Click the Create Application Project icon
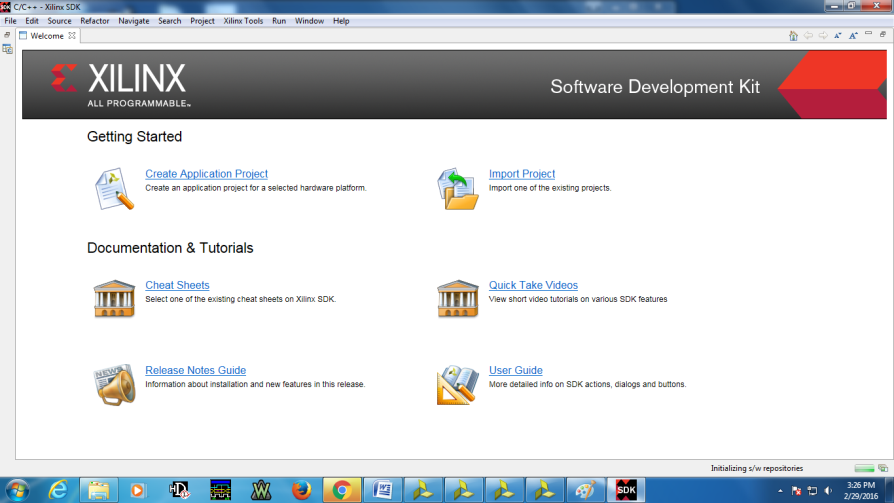This screenshot has width=894, height=503. pyautogui.click(x=114, y=189)
